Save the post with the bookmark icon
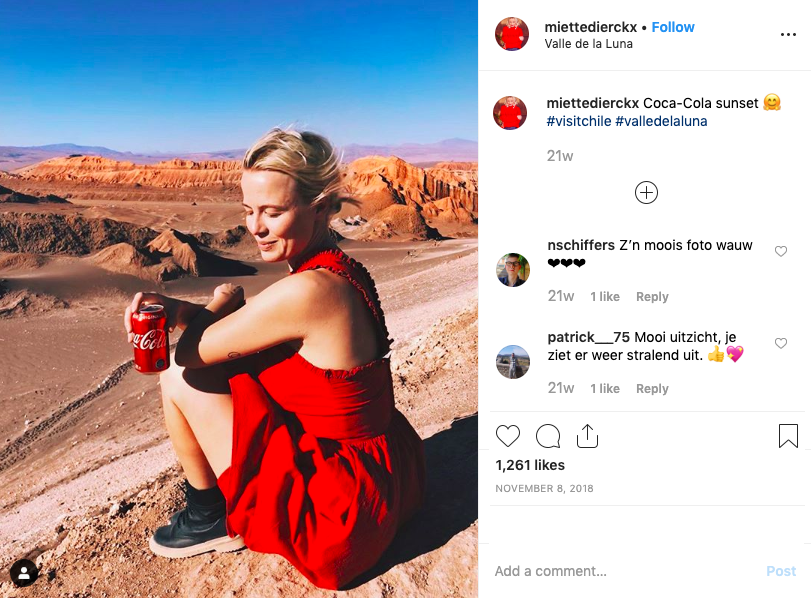Screen dimensions: 811x598 click(788, 436)
